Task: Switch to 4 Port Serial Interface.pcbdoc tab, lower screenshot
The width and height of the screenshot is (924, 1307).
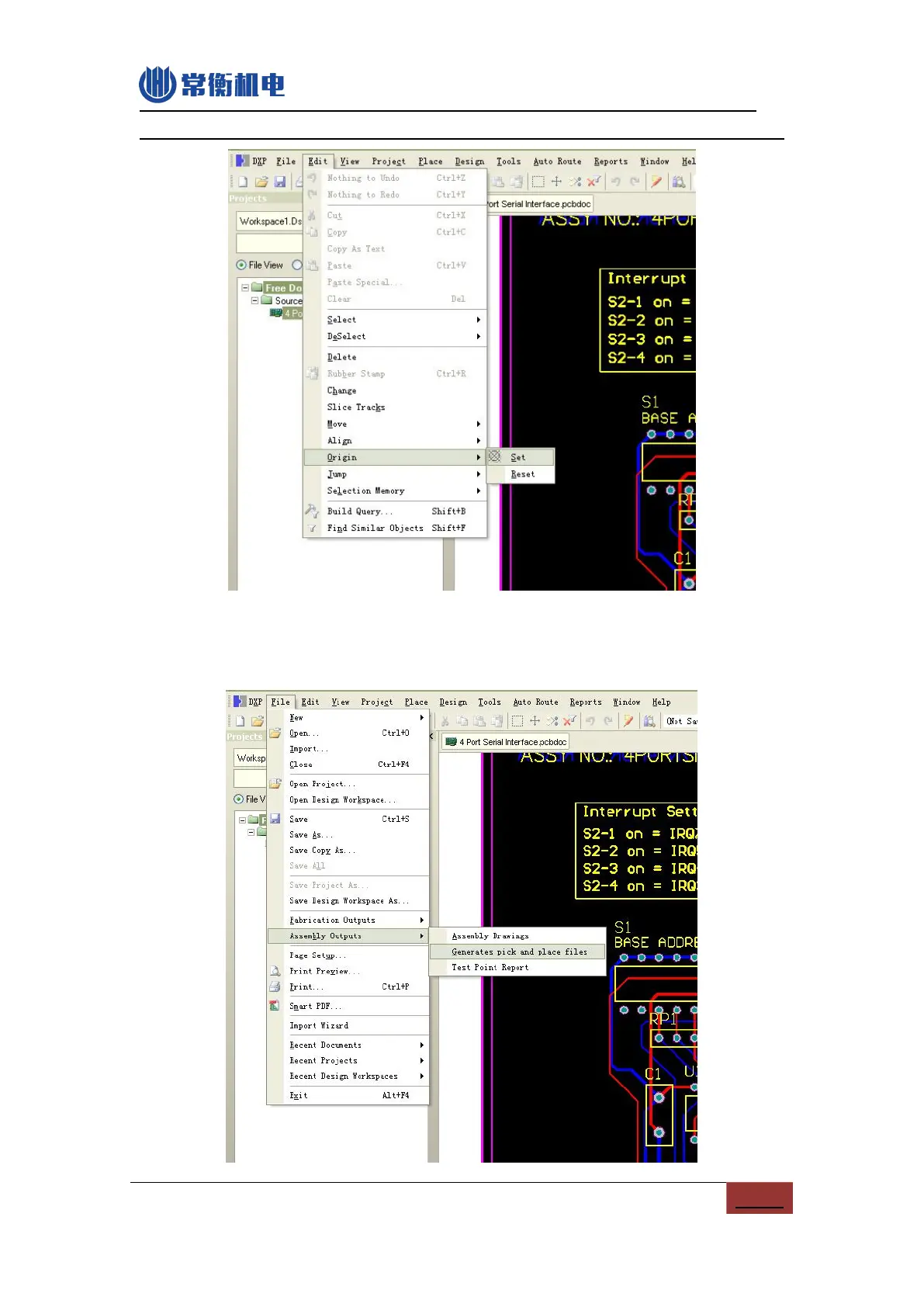Action: point(505,742)
